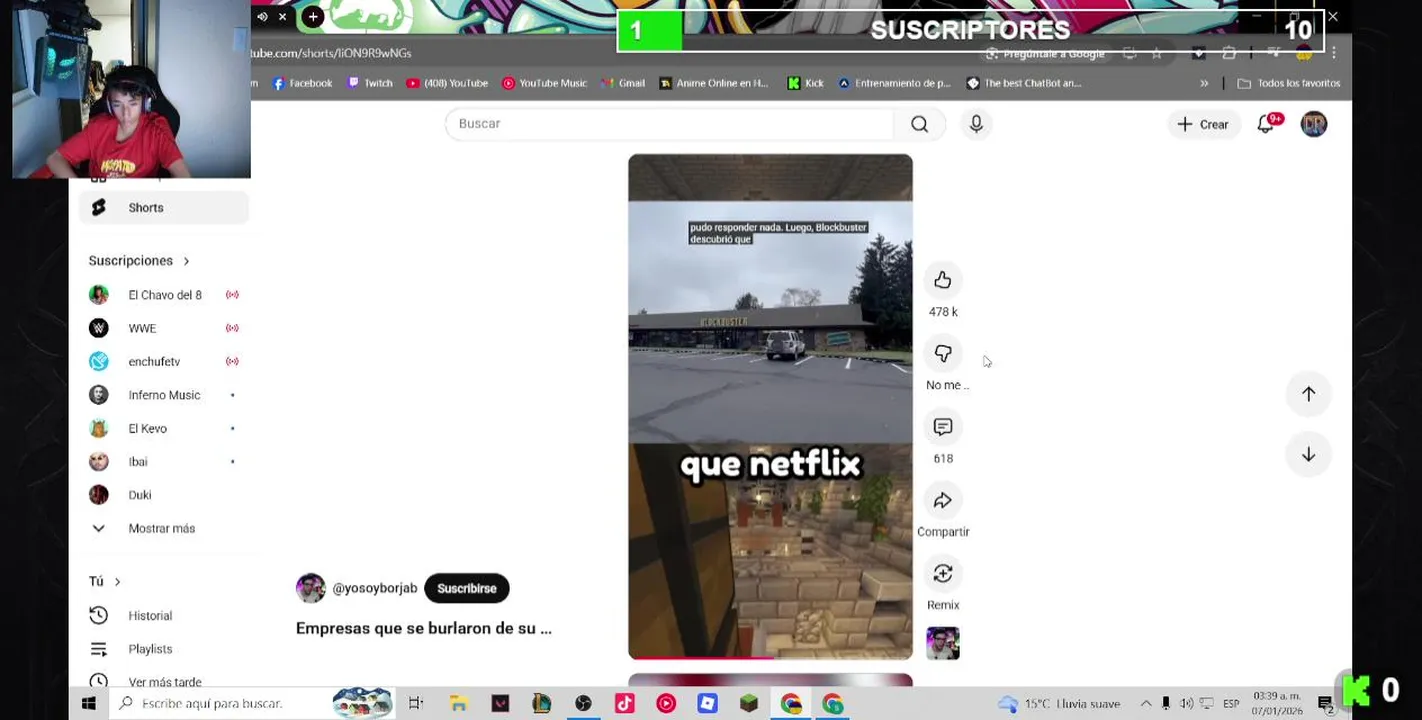Go to previous Short with up arrow
The width and height of the screenshot is (1422, 720).
(x=1308, y=394)
